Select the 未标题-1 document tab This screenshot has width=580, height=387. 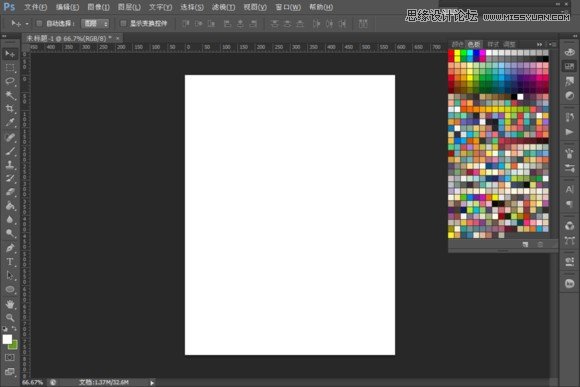pyautogui.click(x=69, y=38)
